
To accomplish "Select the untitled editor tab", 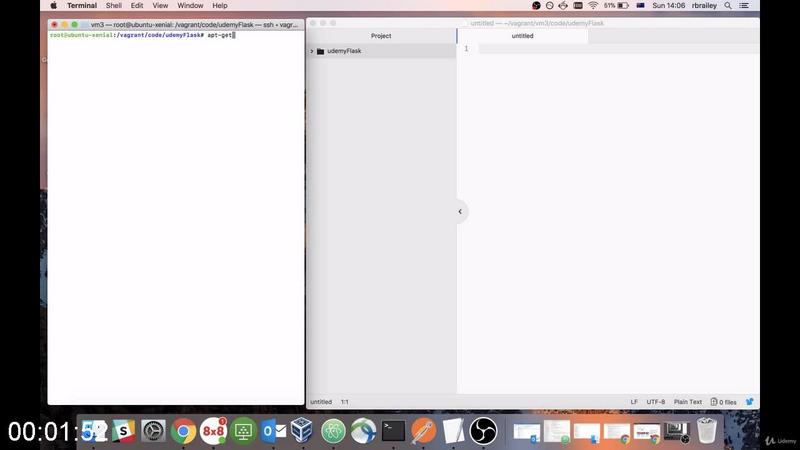I will click(522, 36).
